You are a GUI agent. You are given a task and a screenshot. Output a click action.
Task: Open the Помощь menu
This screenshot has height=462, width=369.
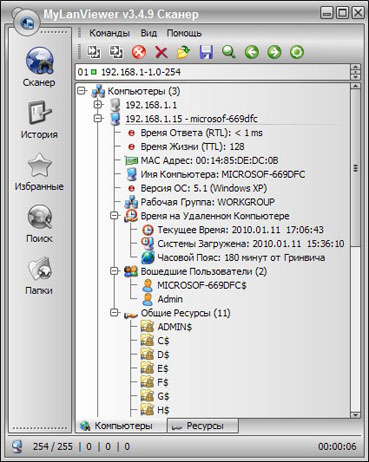click(x=184, y=33)
